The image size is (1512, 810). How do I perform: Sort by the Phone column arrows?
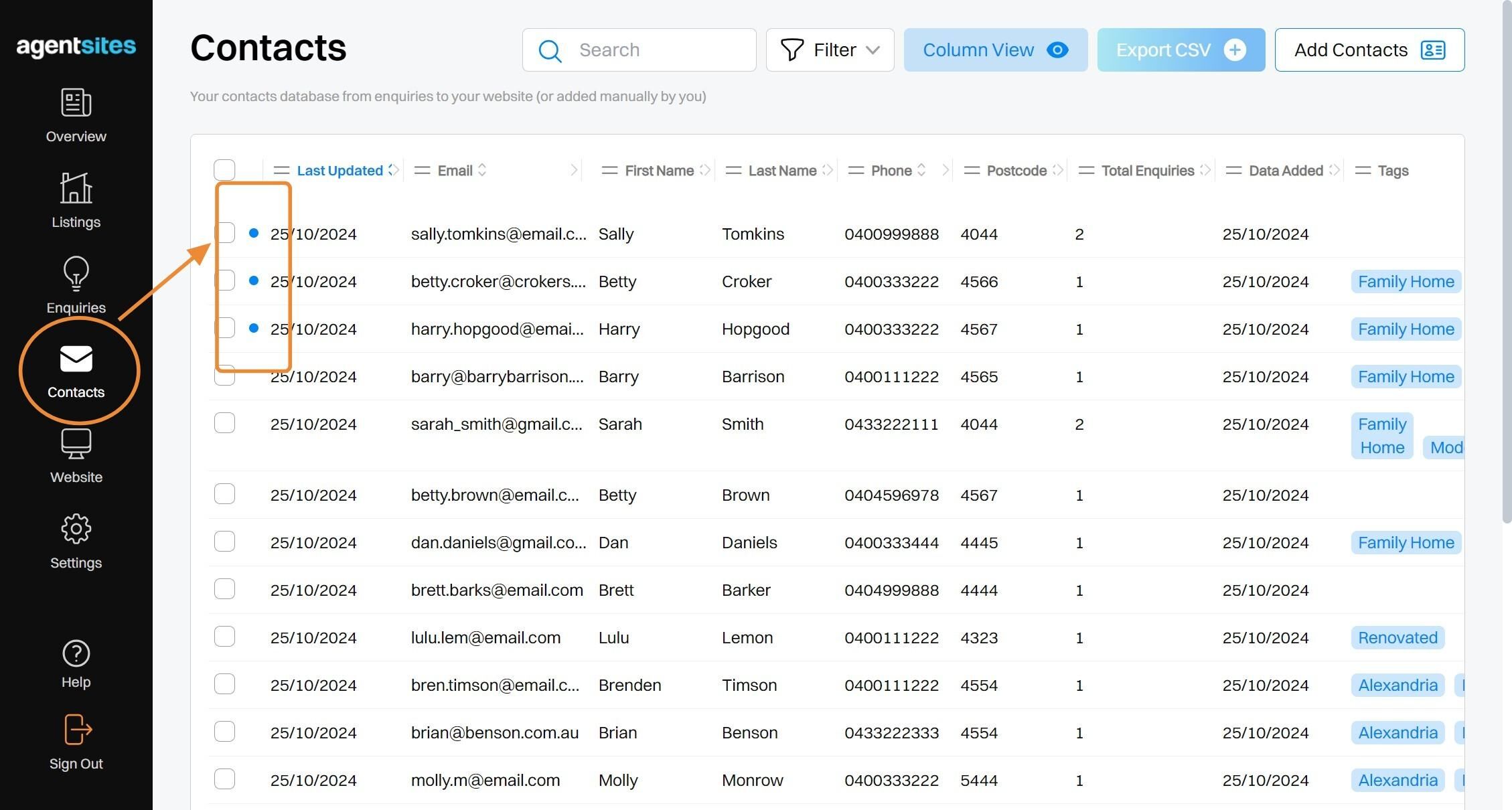pyautogui.click(x=921, y=170)
